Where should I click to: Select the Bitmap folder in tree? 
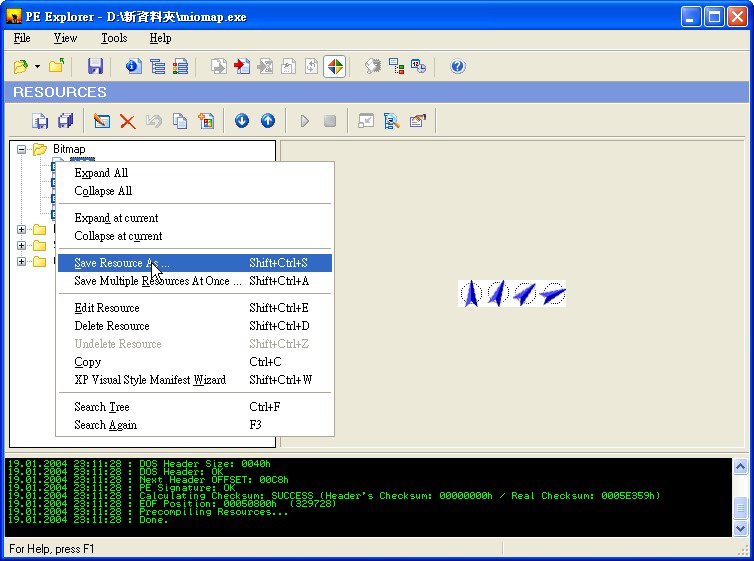click(69, 149)
